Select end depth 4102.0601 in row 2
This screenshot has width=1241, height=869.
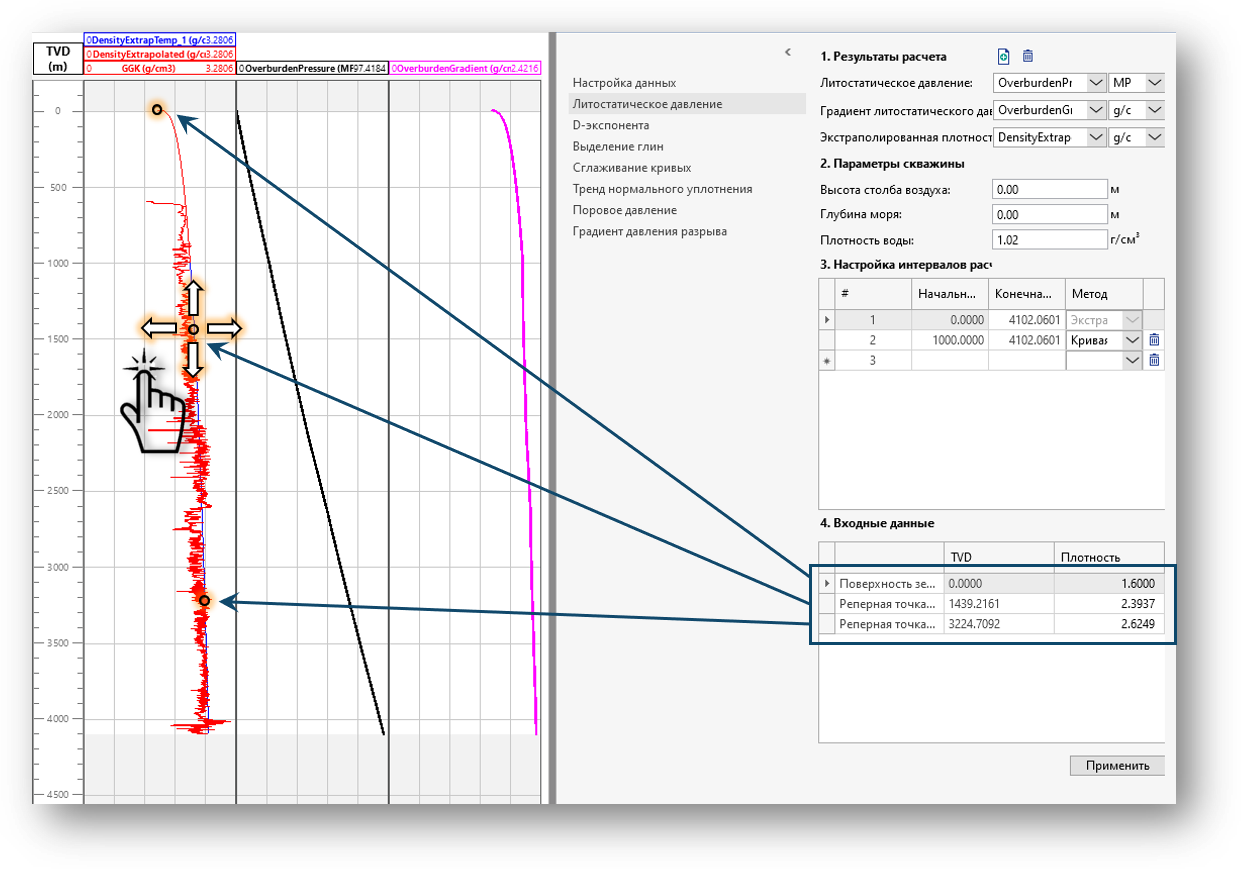(x=1027, y=340)
